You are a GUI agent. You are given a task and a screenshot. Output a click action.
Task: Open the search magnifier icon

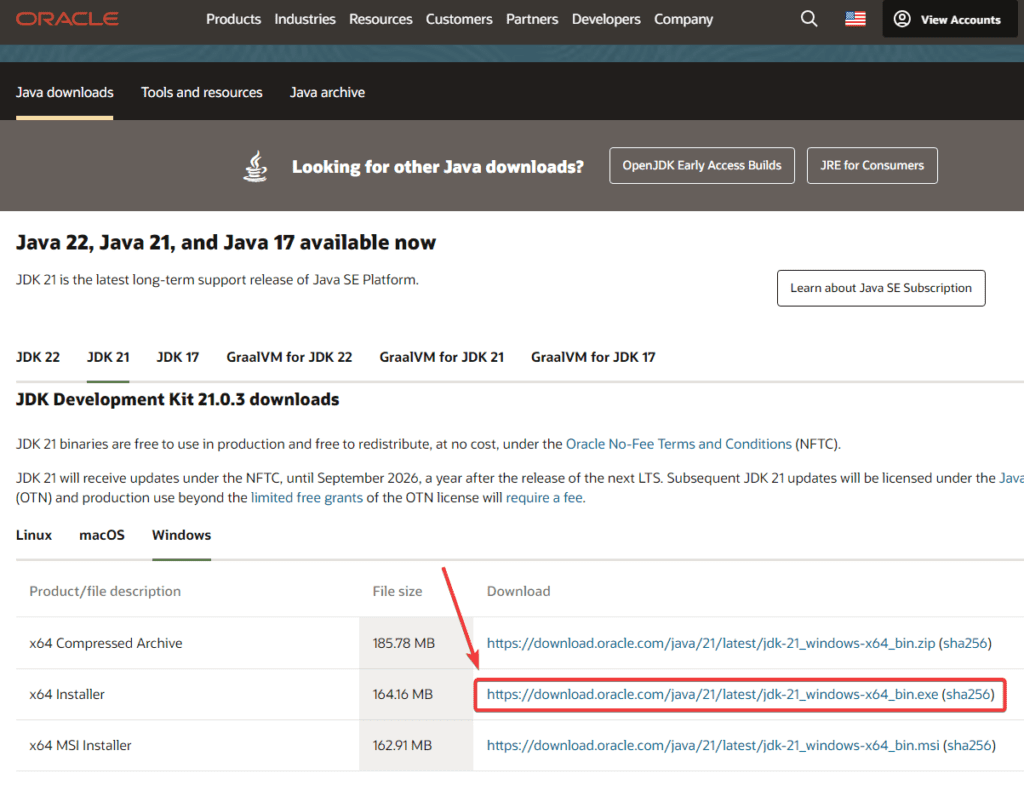point(809,19)
